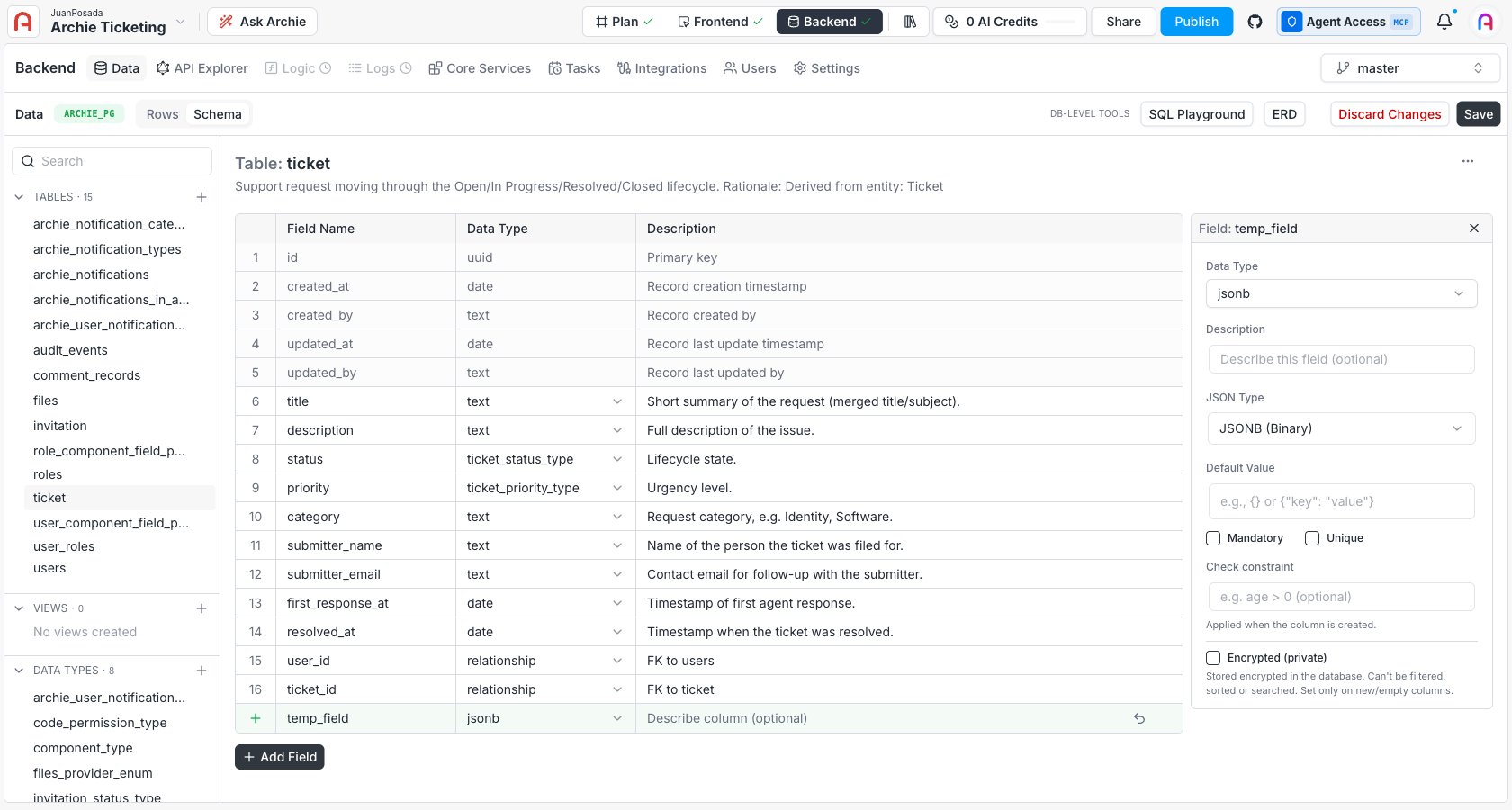1512x810 pixels.
Task: Switch to the Rows view tab
Action: tap(162, 114)
